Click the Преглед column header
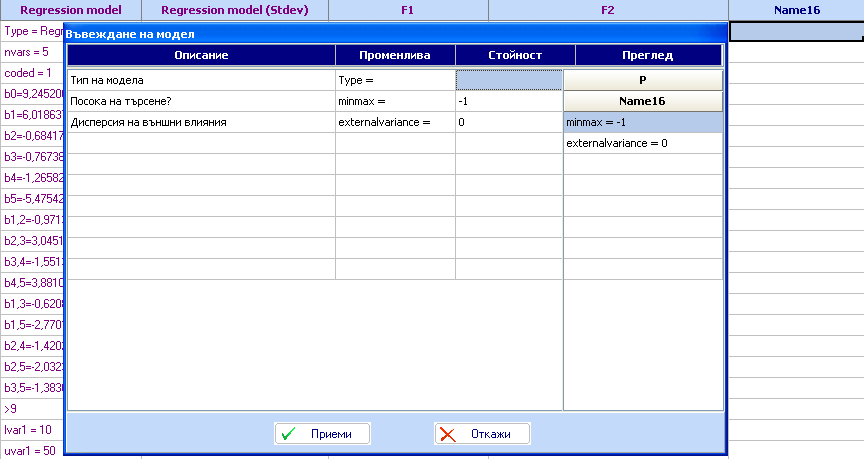The height and width of the screenshot is (459, 864). click(648, 55)
